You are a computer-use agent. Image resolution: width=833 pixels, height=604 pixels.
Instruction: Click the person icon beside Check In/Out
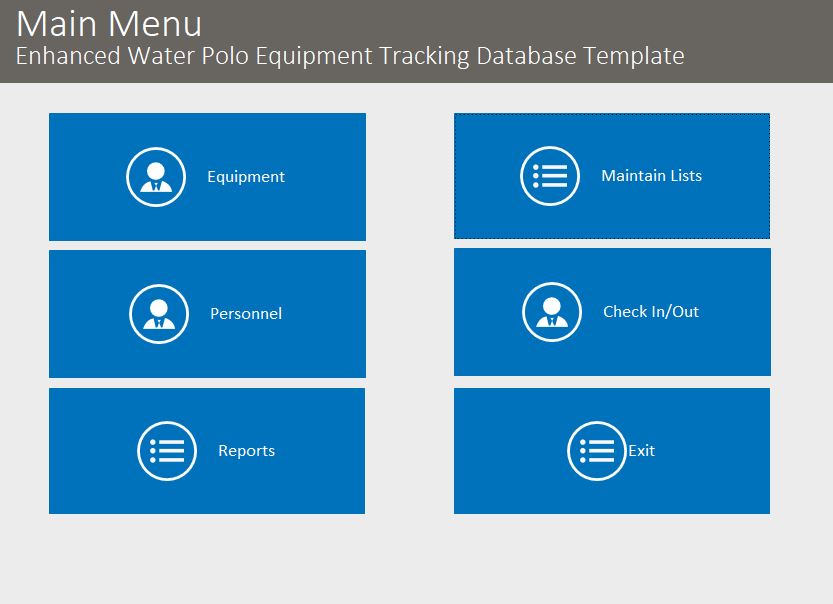coord(552,312)
